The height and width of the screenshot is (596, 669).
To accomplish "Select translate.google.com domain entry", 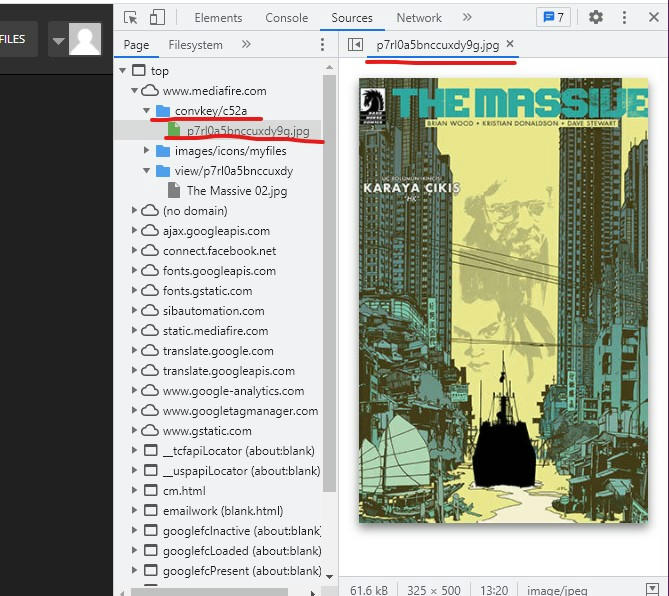I will pos(218,351).
